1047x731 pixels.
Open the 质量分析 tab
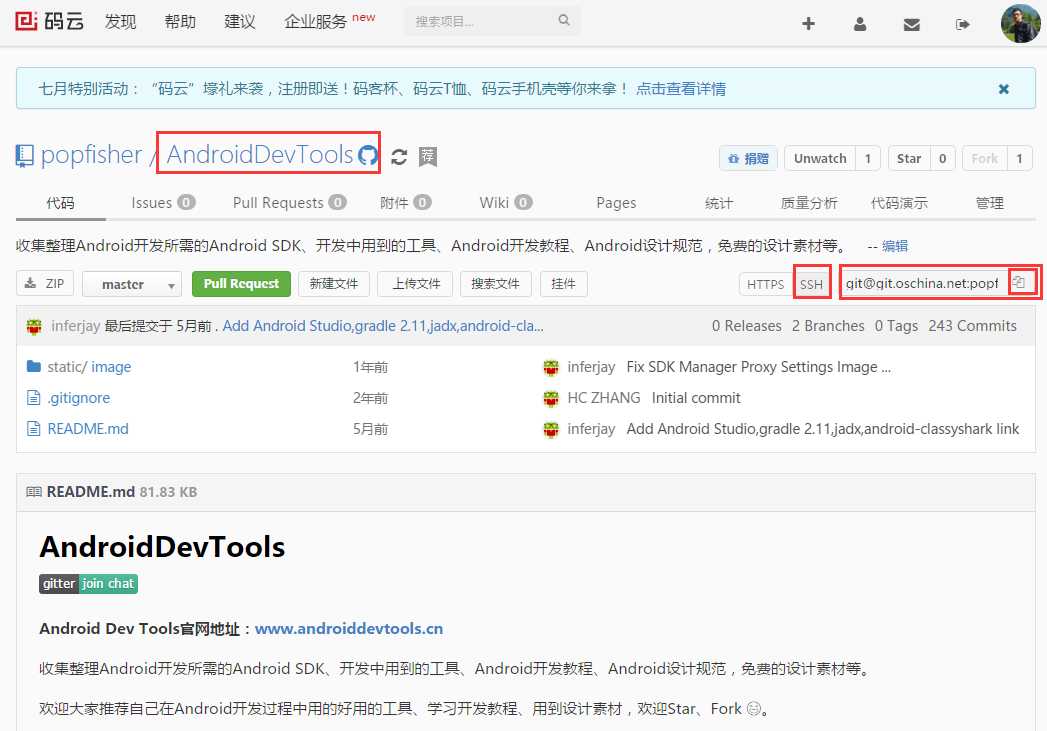click(x=809, y=203)
